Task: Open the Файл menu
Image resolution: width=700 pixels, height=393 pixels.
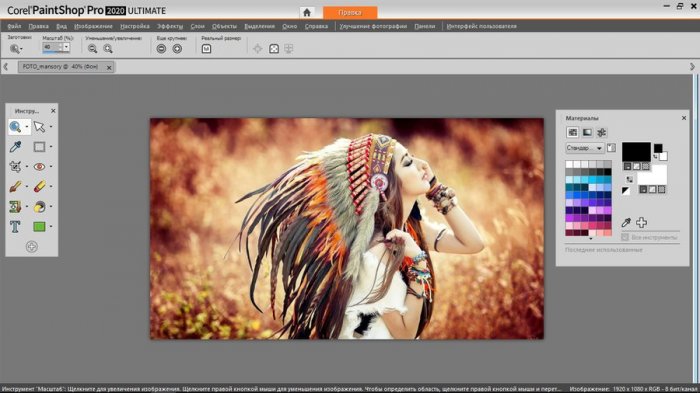Action: tap(14, 26)
